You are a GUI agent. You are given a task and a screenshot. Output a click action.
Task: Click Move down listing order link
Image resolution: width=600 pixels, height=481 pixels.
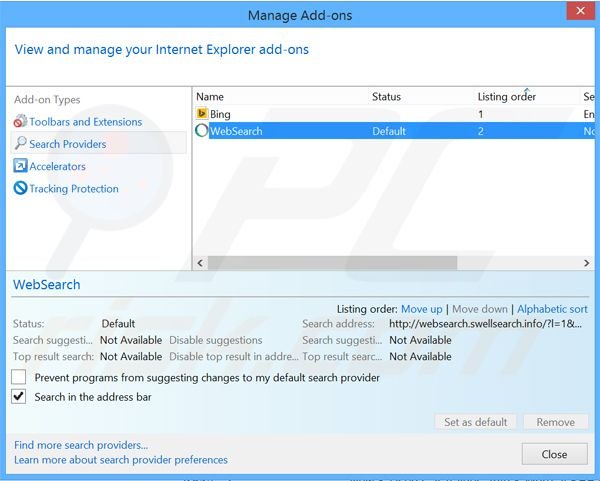point(480,309)
